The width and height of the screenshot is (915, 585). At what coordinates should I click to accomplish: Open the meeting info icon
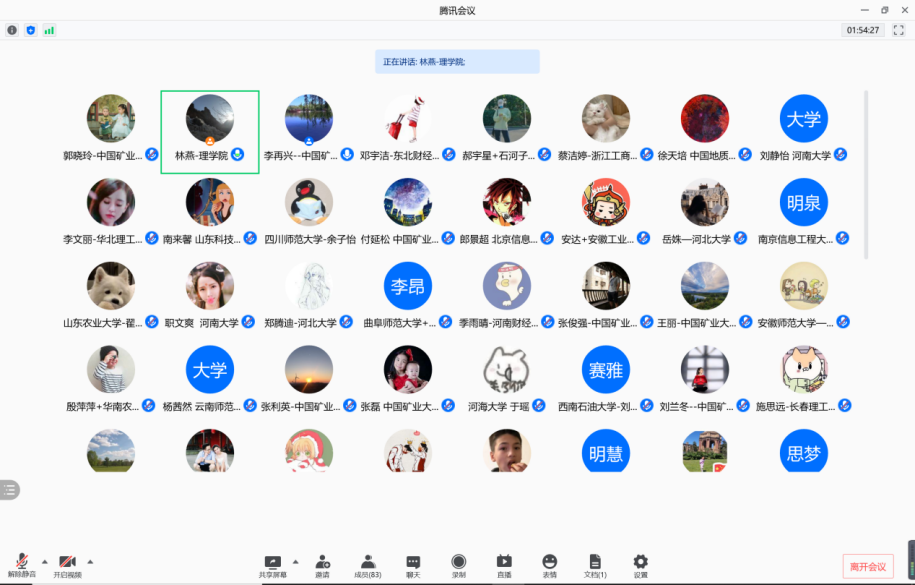tap(12, 30)
